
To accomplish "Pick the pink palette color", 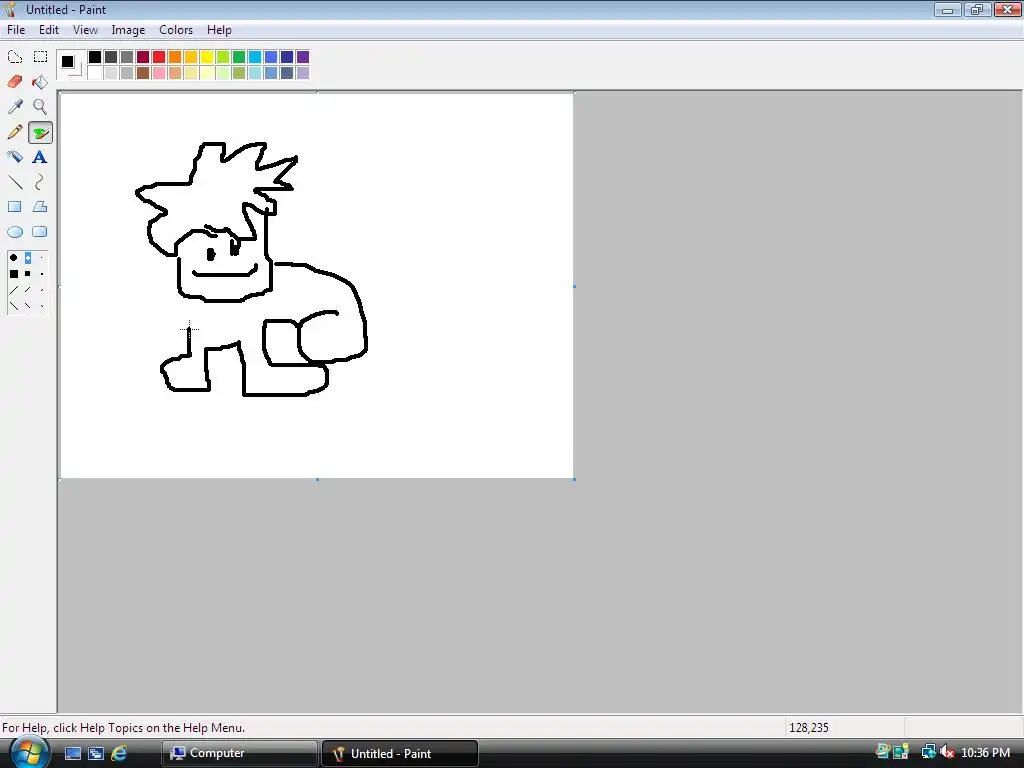I will (x=159, y=73).
